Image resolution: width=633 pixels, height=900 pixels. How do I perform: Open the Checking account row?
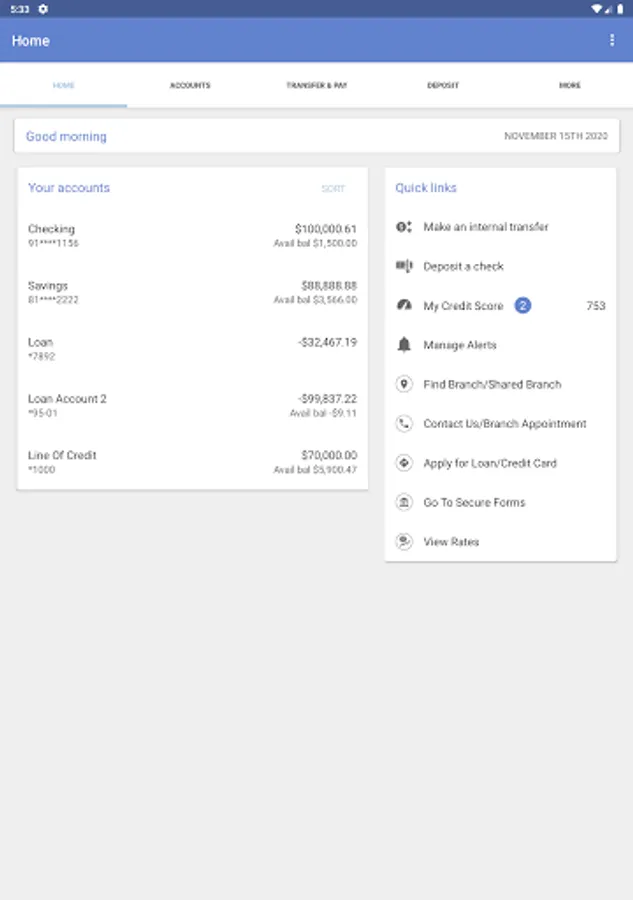192,235
